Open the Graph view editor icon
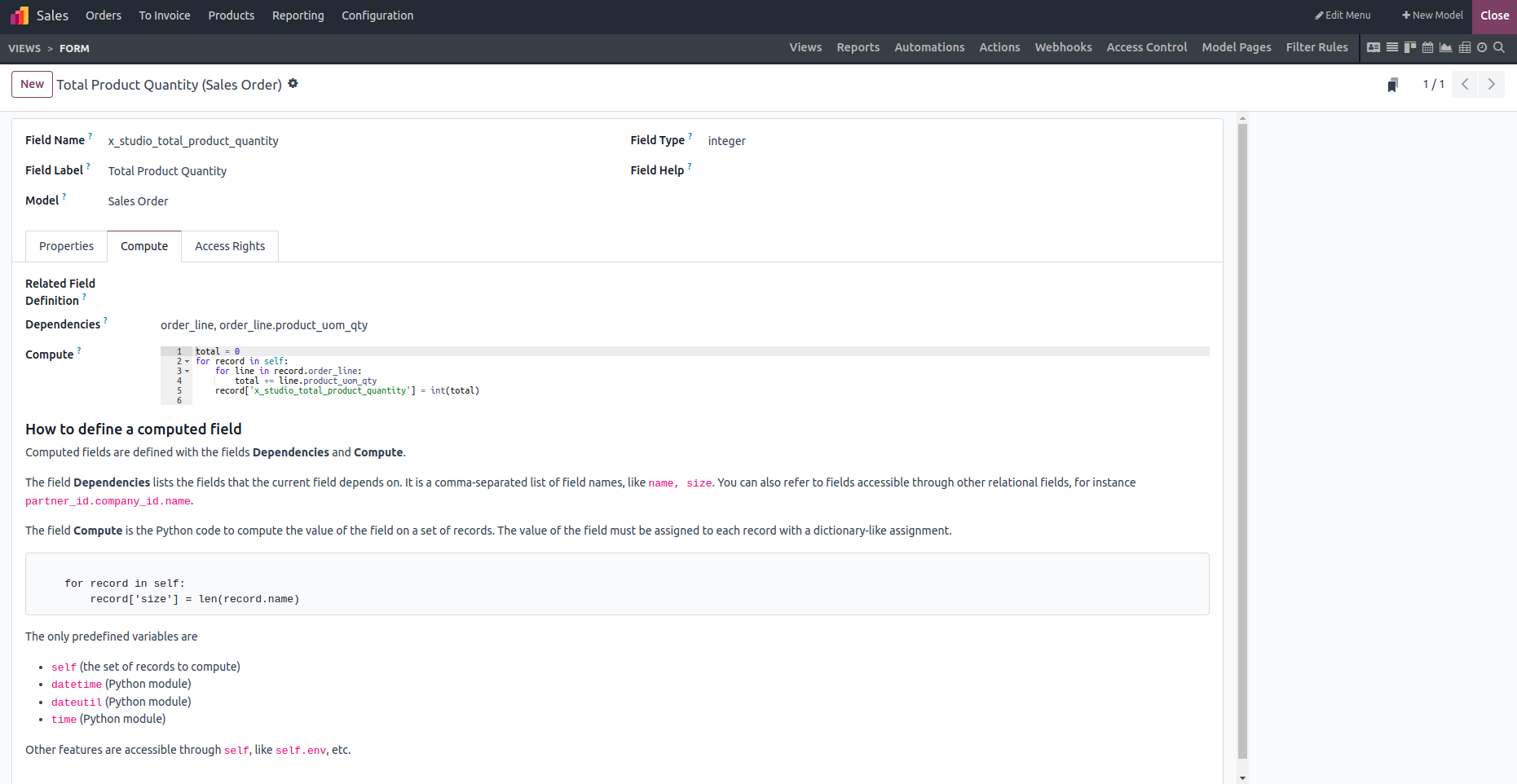Screen dimensions: 1517x784 [x=1446, y=47]
